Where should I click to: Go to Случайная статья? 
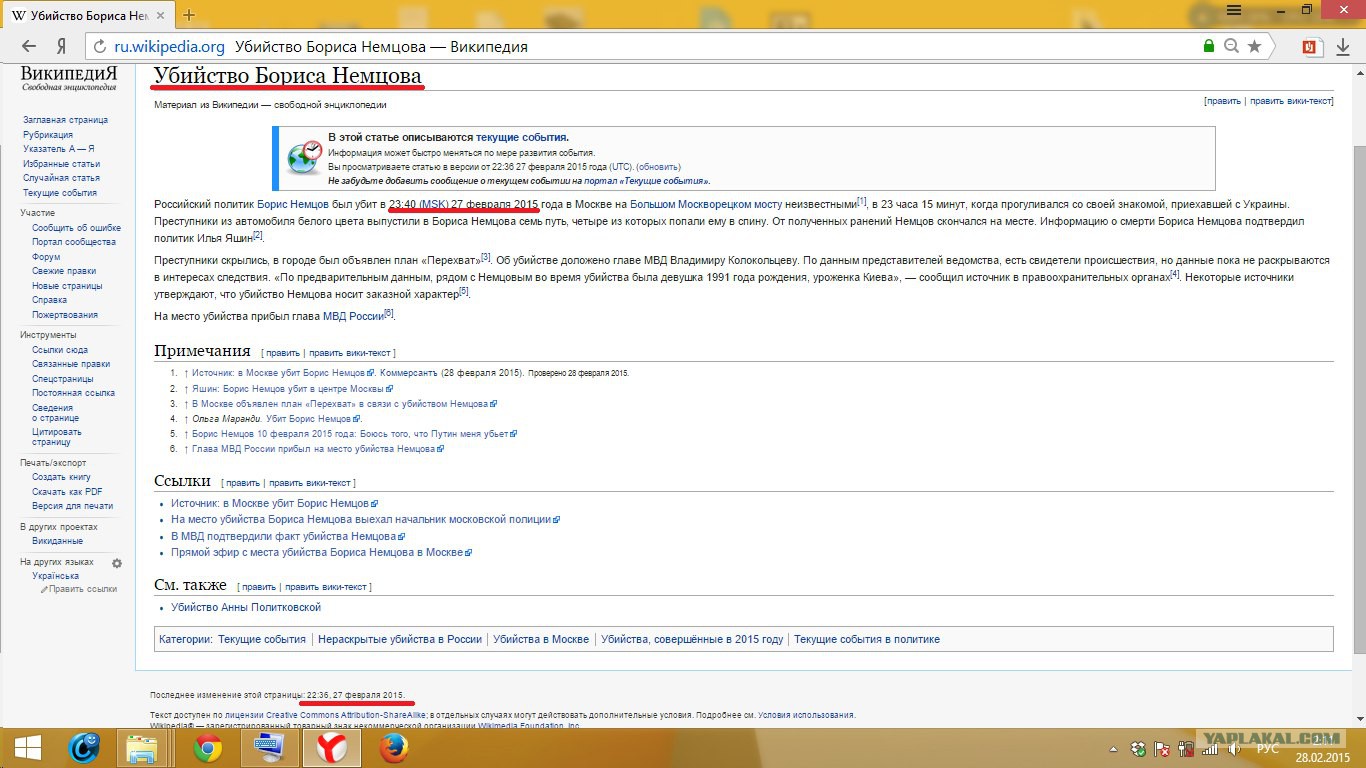(x=61, y=178)
